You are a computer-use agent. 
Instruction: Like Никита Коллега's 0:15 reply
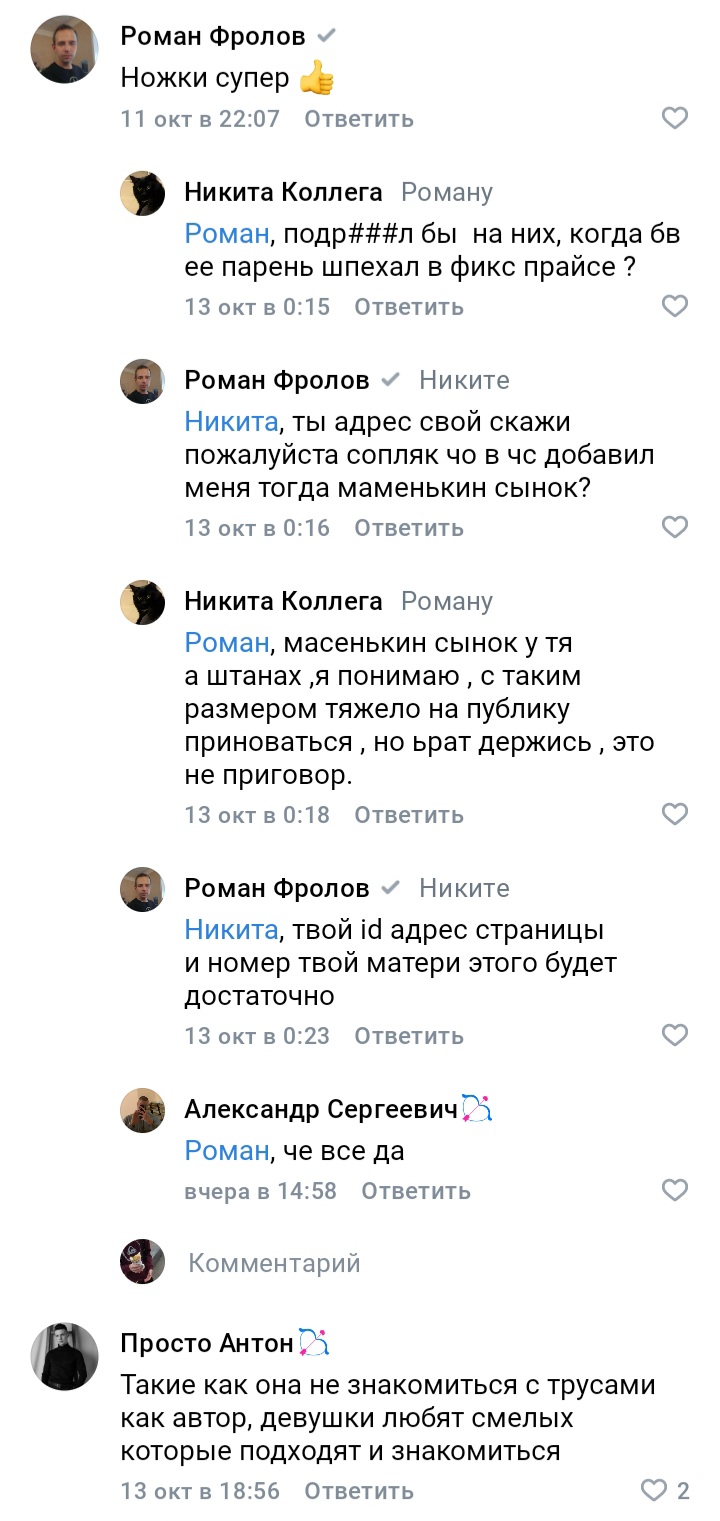675,306
